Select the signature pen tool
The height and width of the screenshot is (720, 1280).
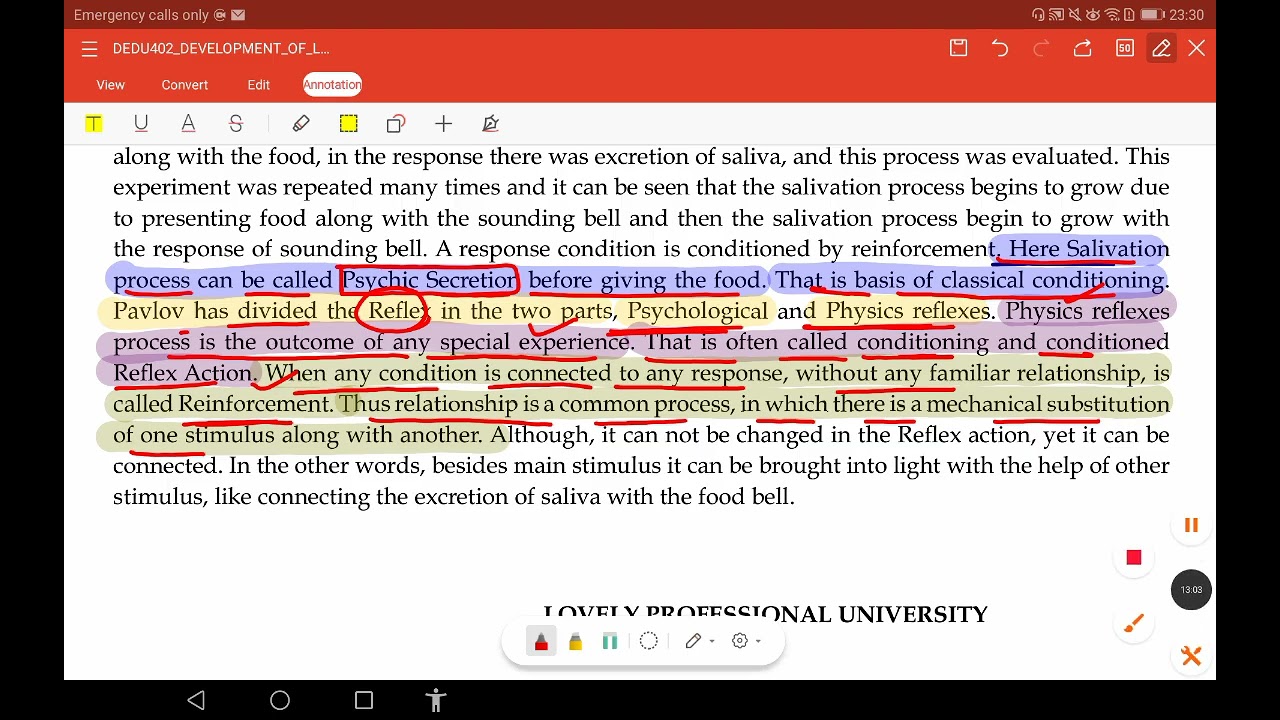491,124
